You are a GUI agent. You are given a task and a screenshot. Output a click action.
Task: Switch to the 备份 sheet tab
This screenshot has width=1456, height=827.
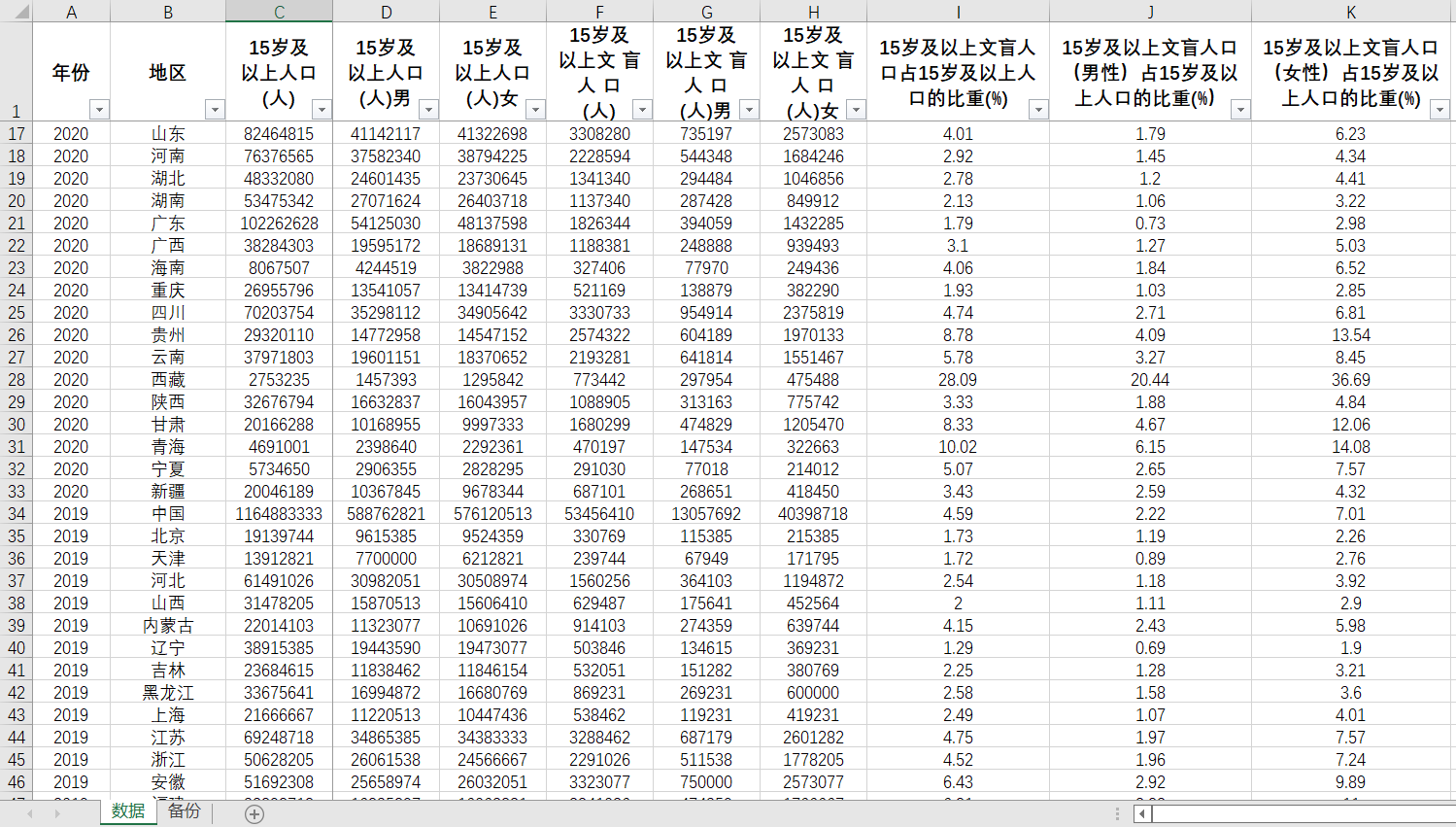point(185,811)
